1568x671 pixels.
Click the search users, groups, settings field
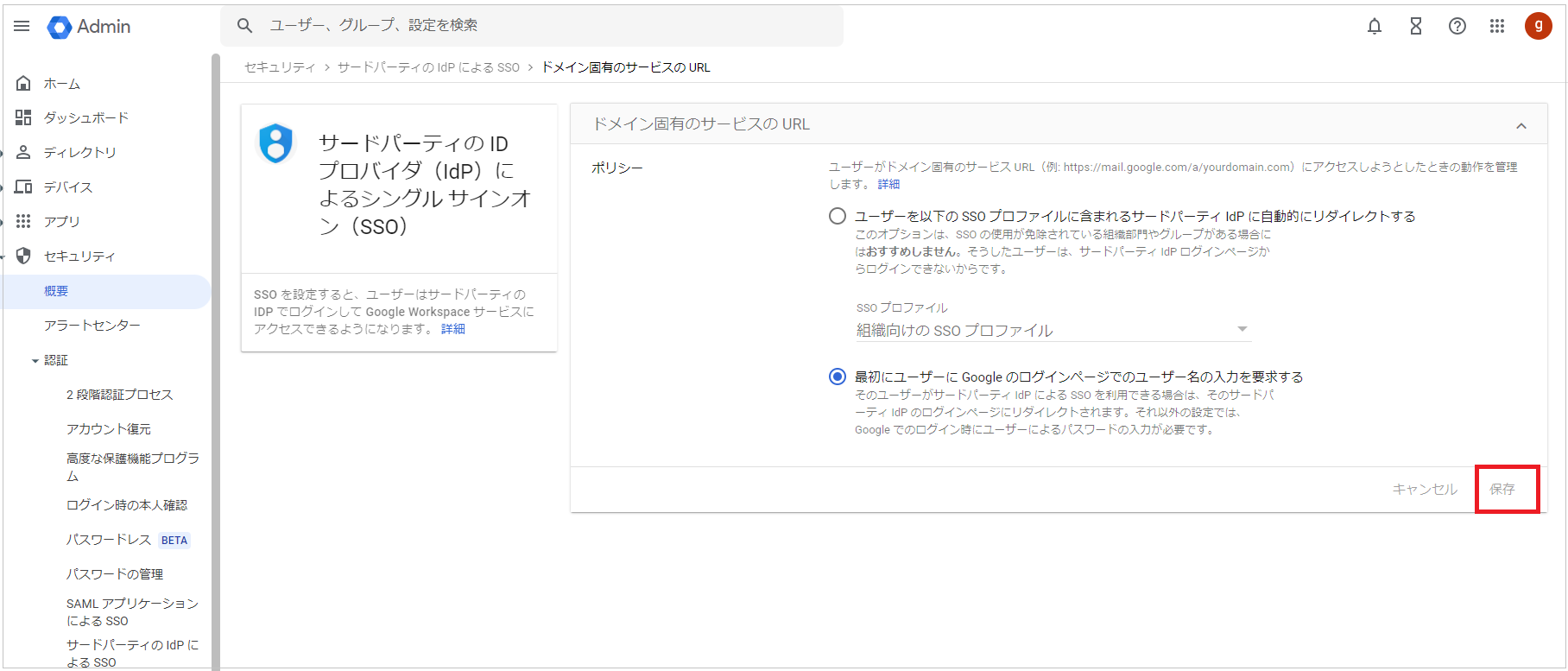[x=532, y=26]
